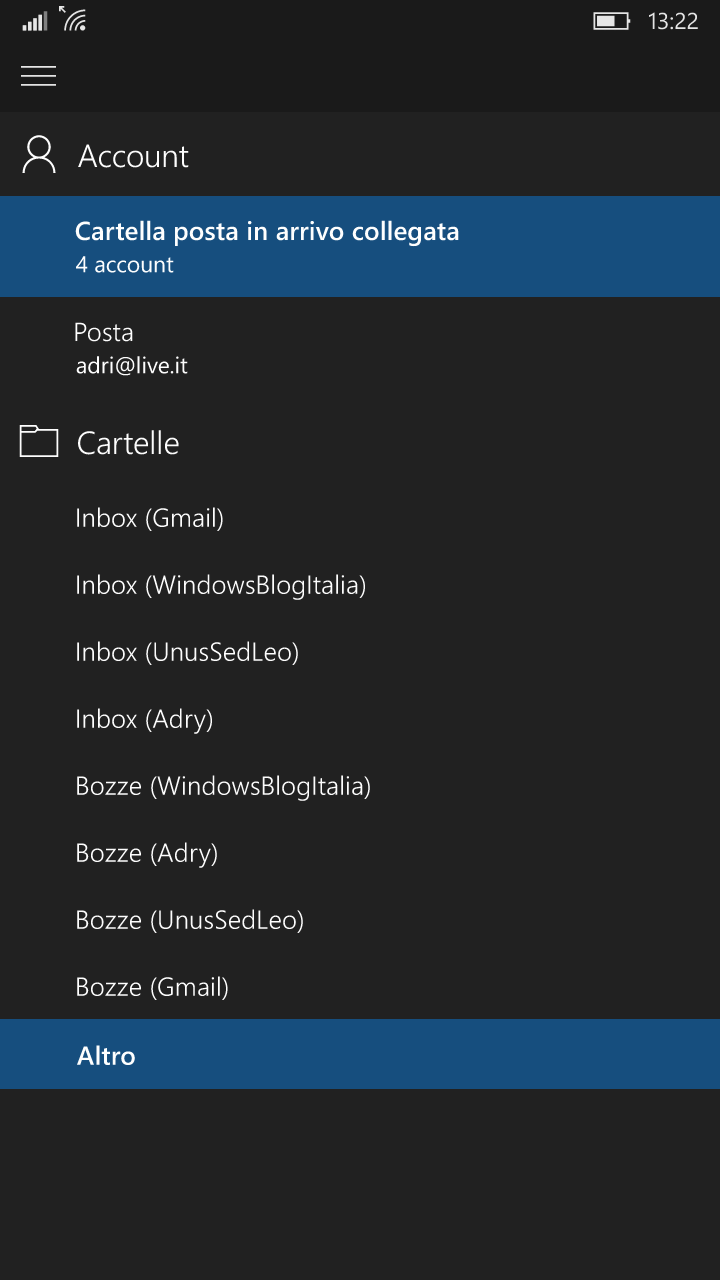Expand Altro to show more folders
This screenshot has height=1280, width=720.
(x=360, y=1055)
